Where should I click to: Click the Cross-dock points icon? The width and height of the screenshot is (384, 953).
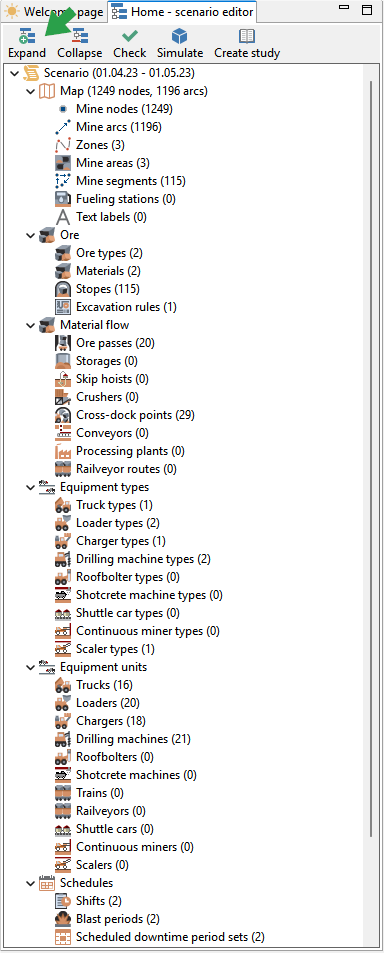pyautogui.click(x=63, y=415)
